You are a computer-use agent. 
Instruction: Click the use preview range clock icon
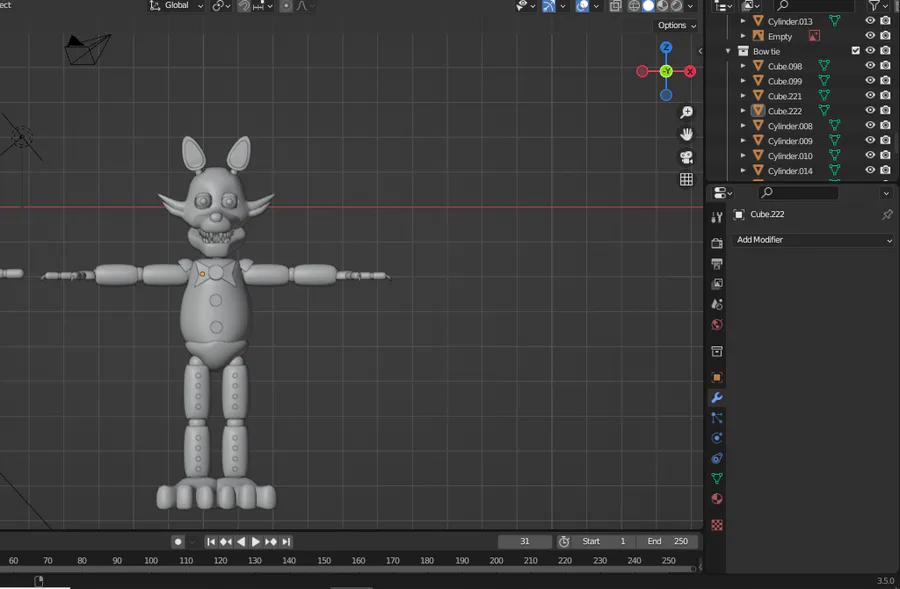click(564, 541)
